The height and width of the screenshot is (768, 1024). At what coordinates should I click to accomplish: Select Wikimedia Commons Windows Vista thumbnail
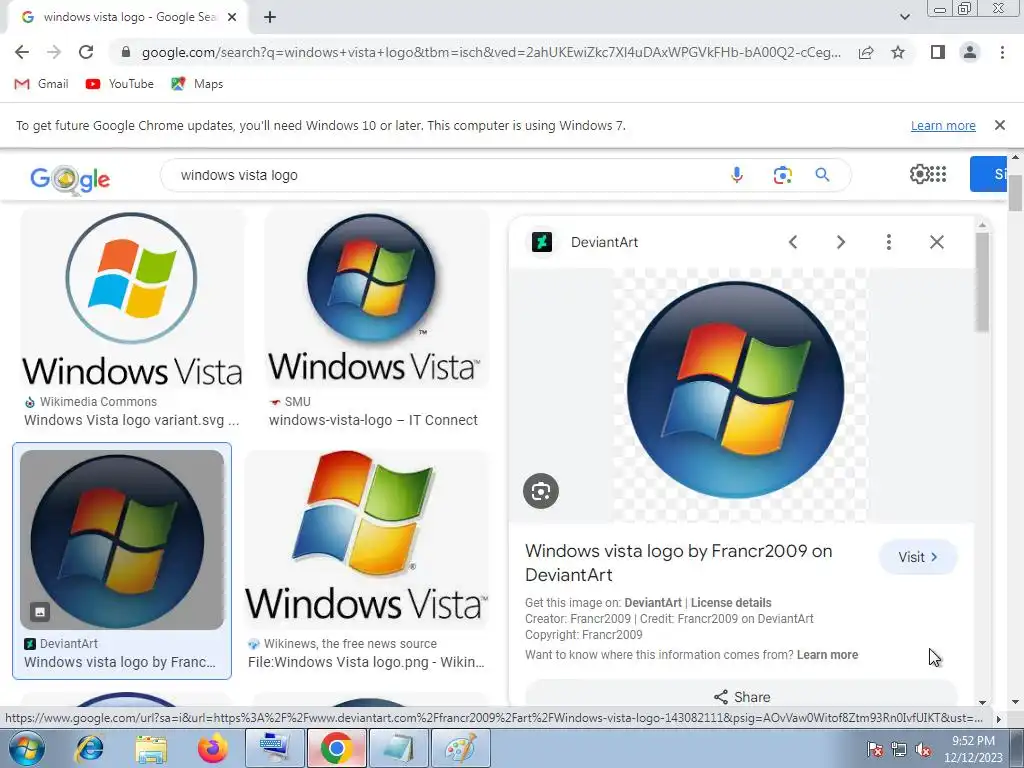pos(132,298)
